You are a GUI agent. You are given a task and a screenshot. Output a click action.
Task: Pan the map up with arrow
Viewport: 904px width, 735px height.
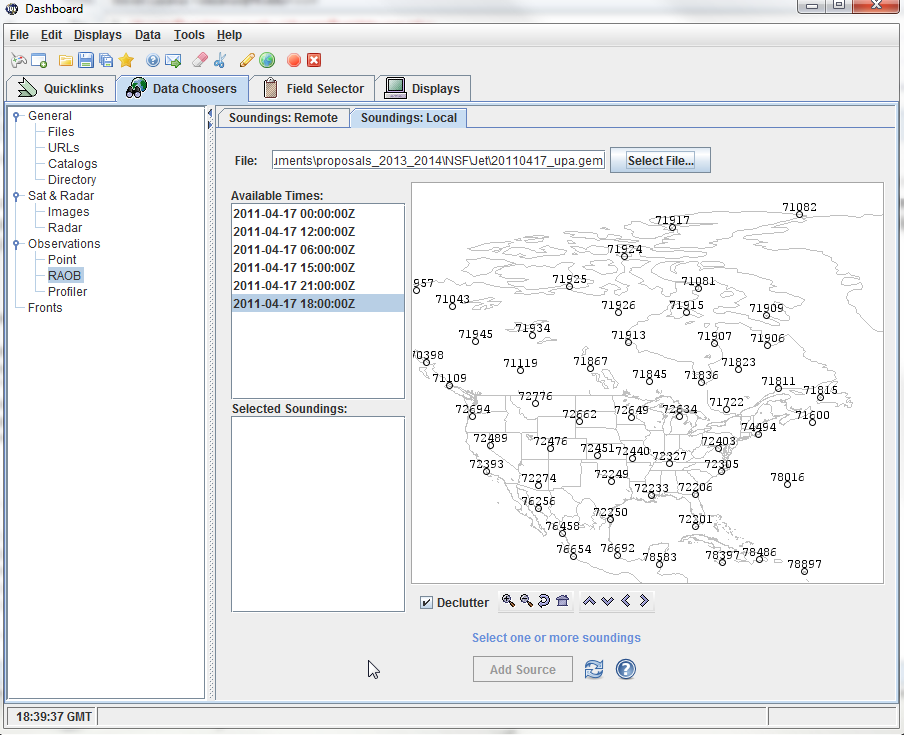coord(589,601)
